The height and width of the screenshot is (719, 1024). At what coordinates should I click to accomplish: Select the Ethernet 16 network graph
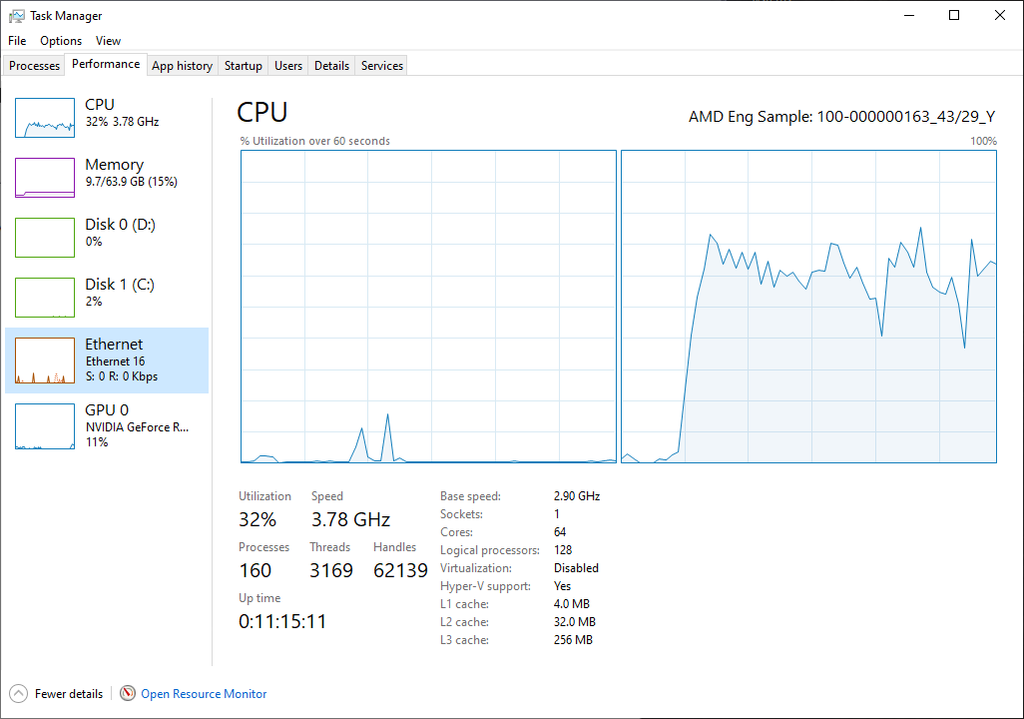[45, 361]
